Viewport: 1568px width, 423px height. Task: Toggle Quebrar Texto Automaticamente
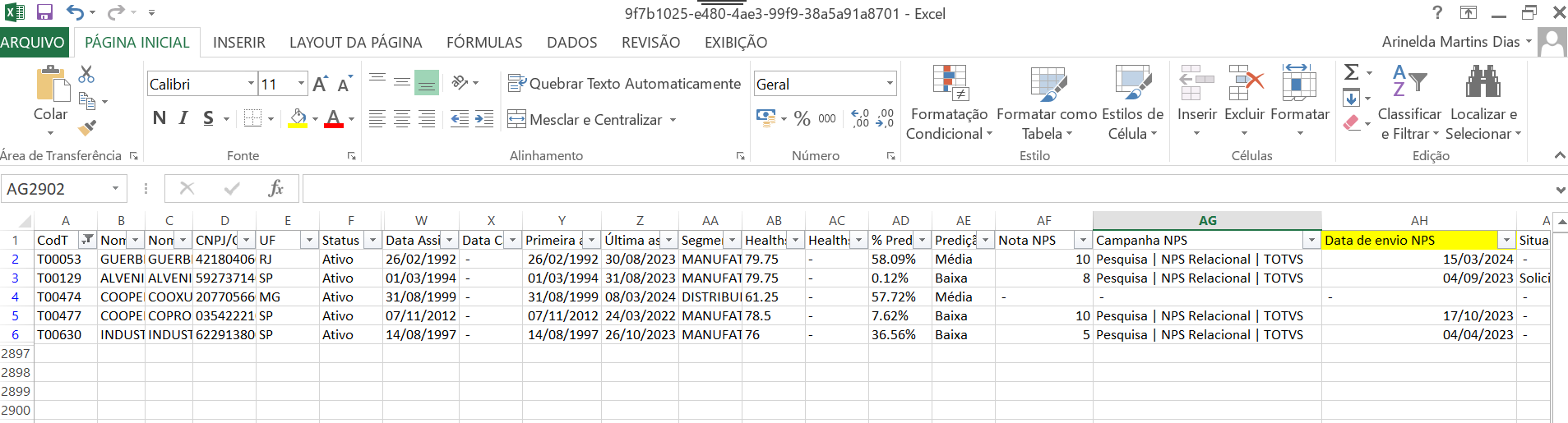(624, 84)
